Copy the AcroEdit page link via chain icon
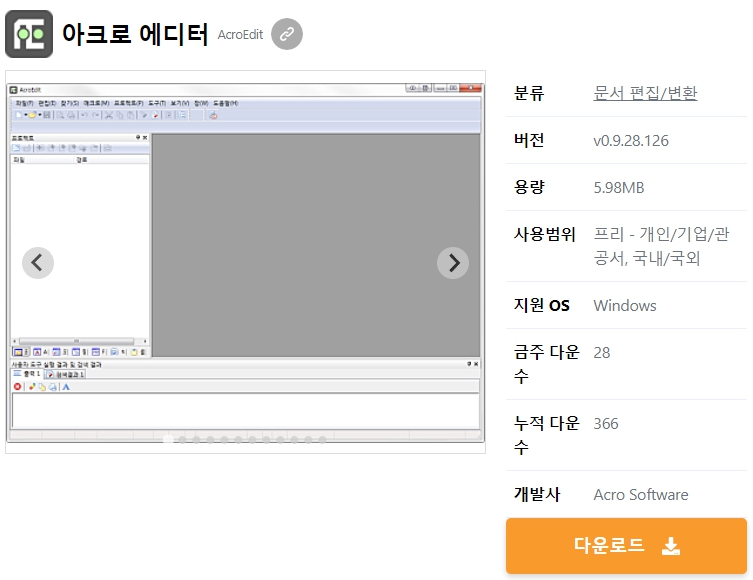This screenshot has width=753, height=580. pos(287,34)
